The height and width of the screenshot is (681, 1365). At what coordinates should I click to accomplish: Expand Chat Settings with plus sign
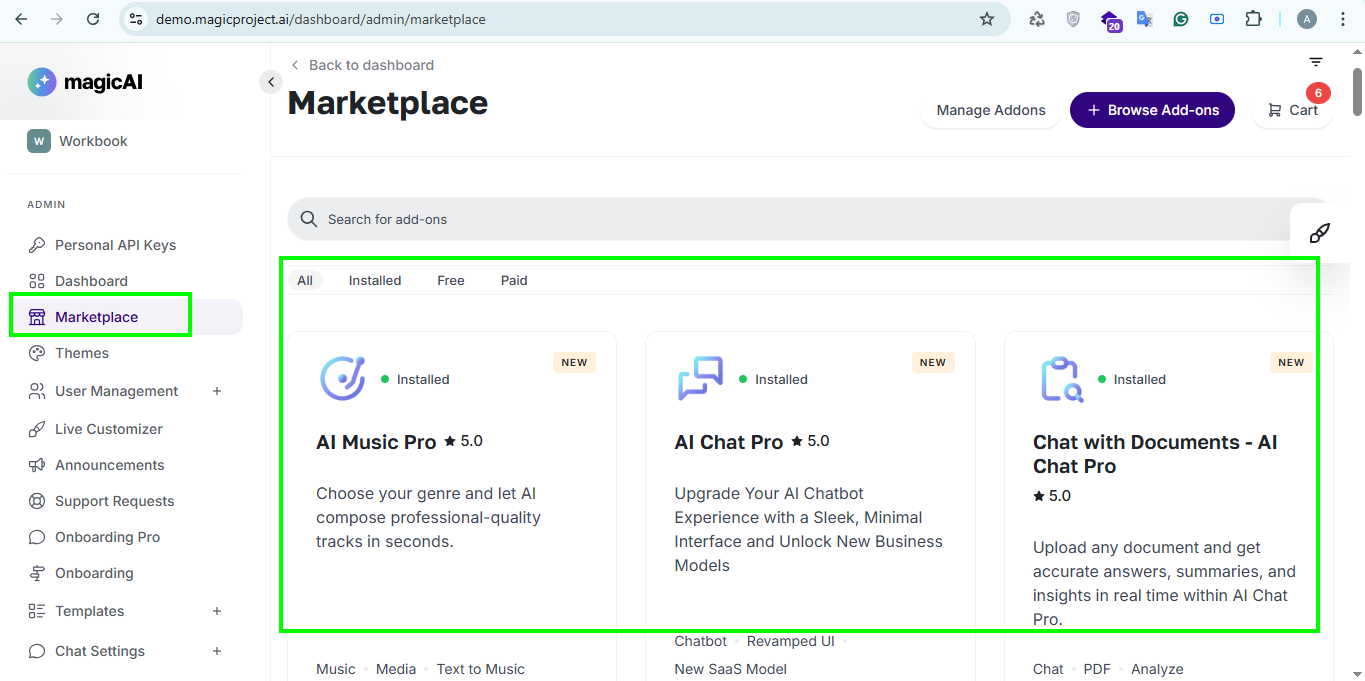(217, 651)
